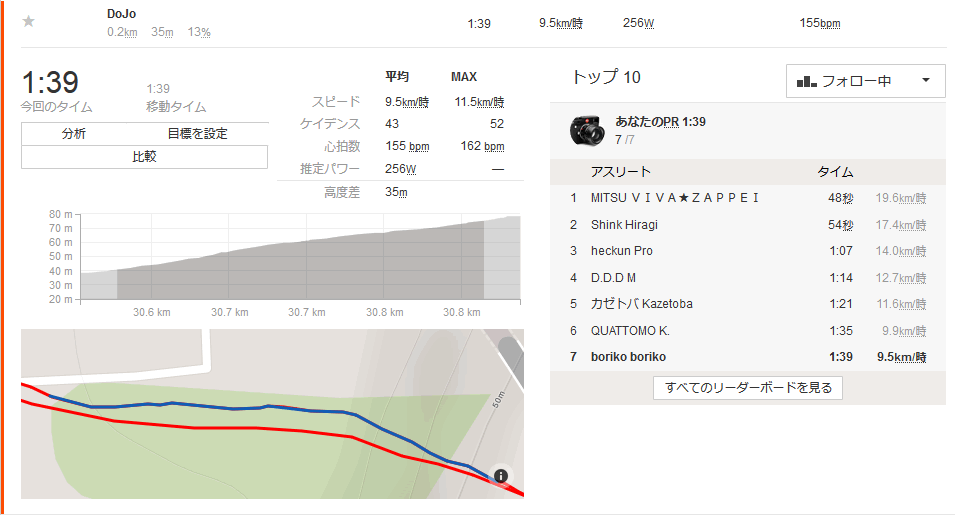
Task: Click the 比較 button
Action: coord(144,156)
